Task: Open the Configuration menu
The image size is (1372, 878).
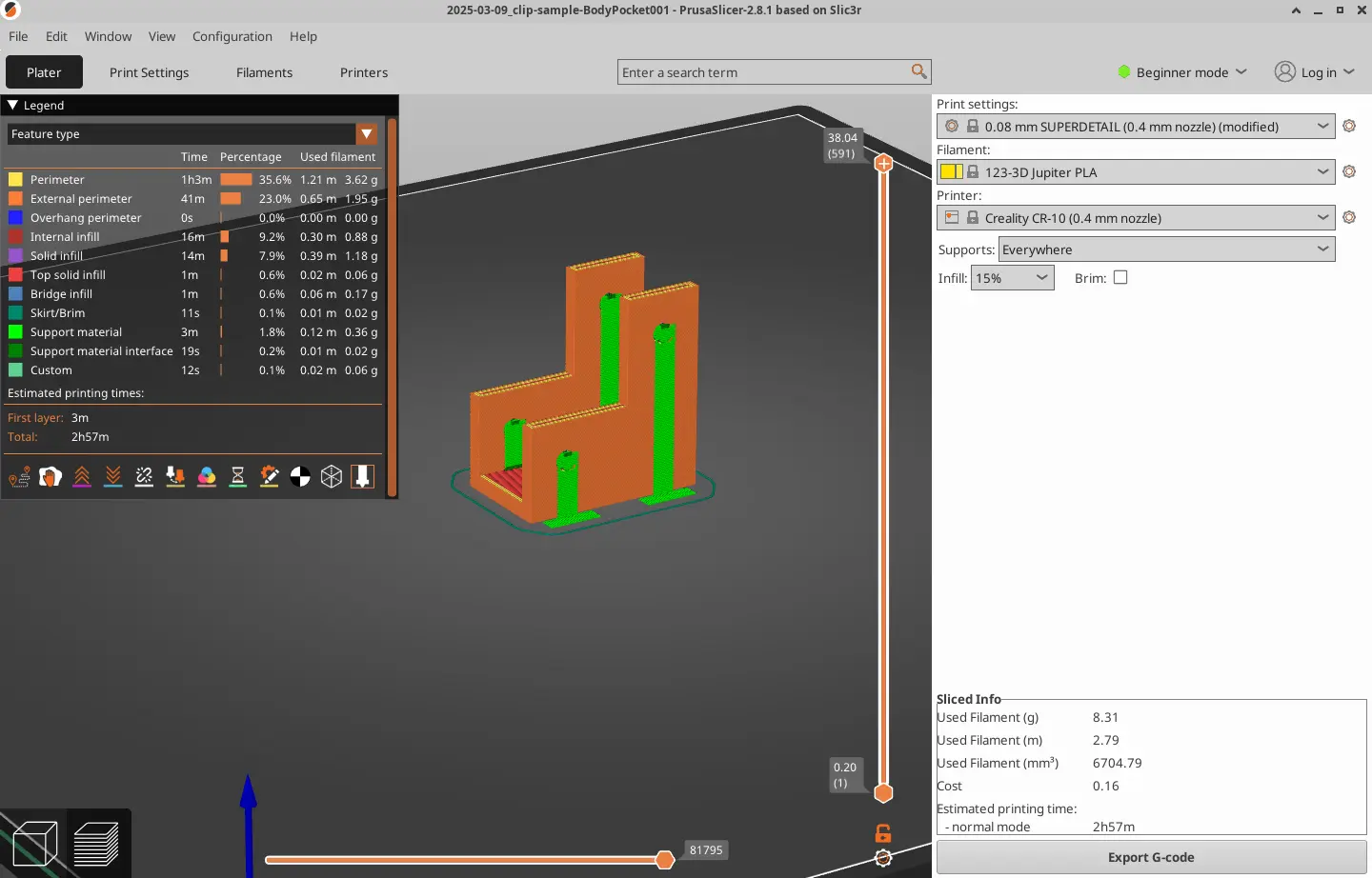Action: point(232,36)
